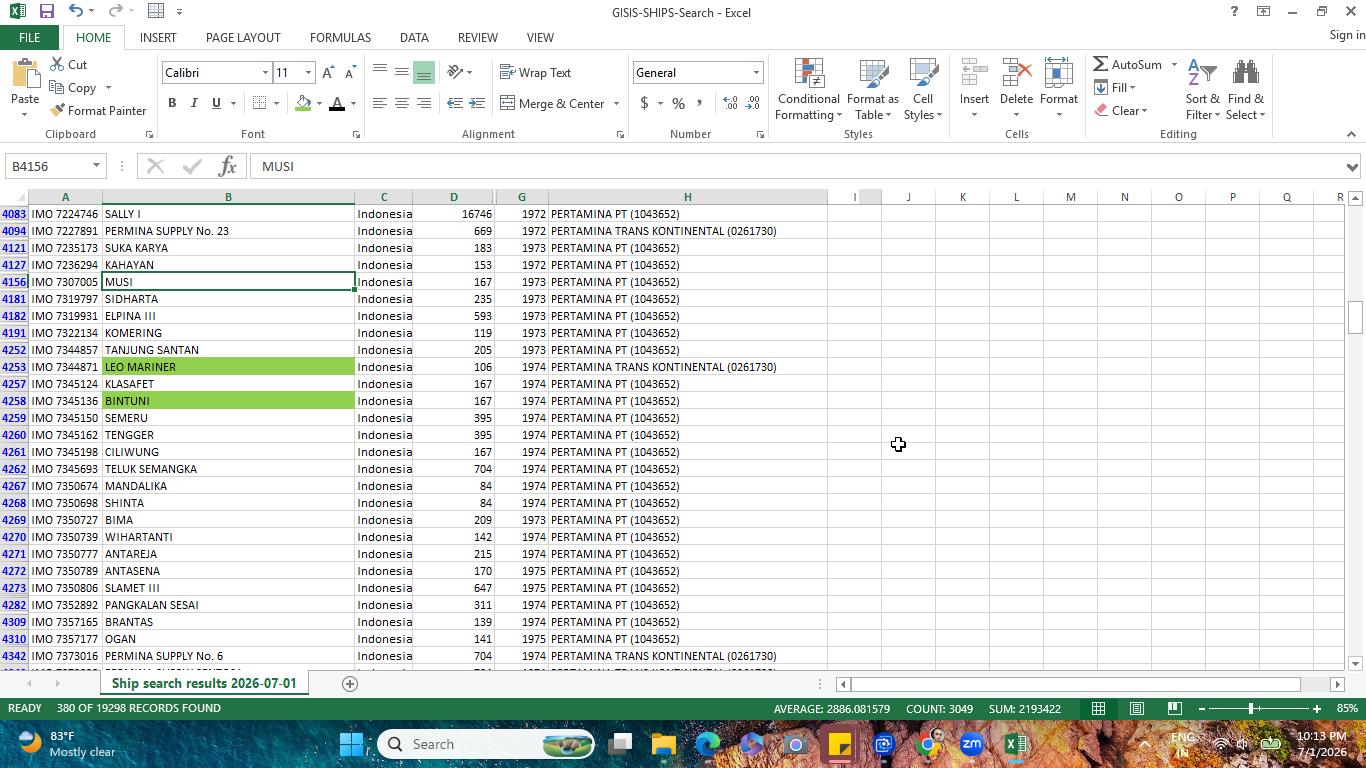Select the Ship search results 2026-07-01 sheet tab
This screenshot has height=768, width=1366.
(204, 684)
